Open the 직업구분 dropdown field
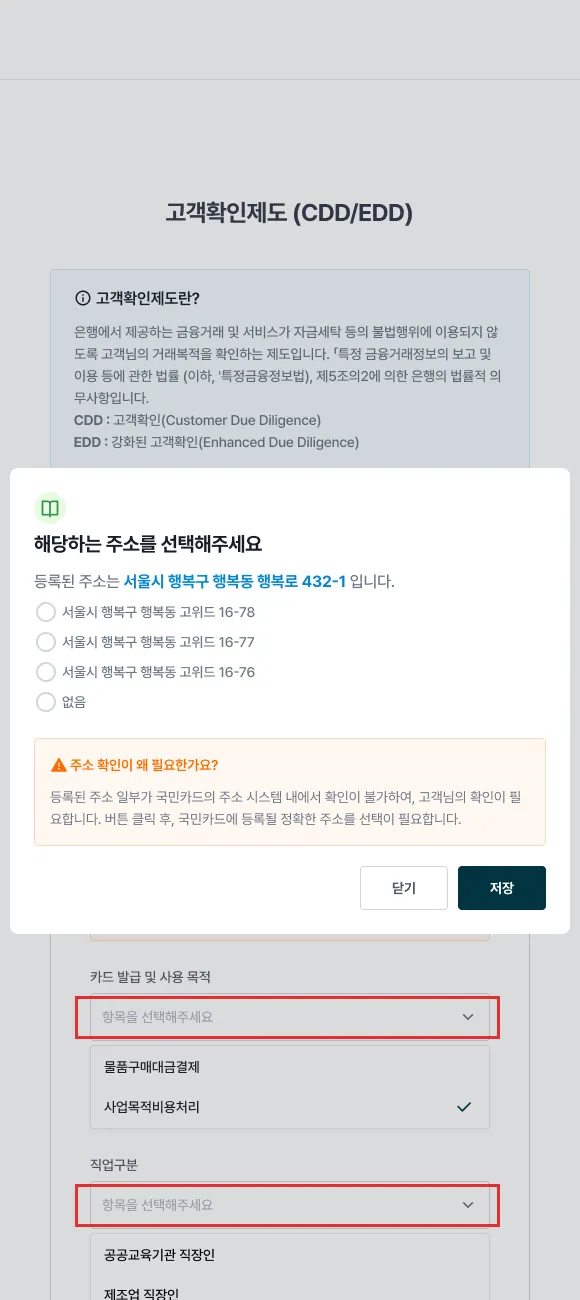This screenshot has width=580, height=1300. point(290,1205)
